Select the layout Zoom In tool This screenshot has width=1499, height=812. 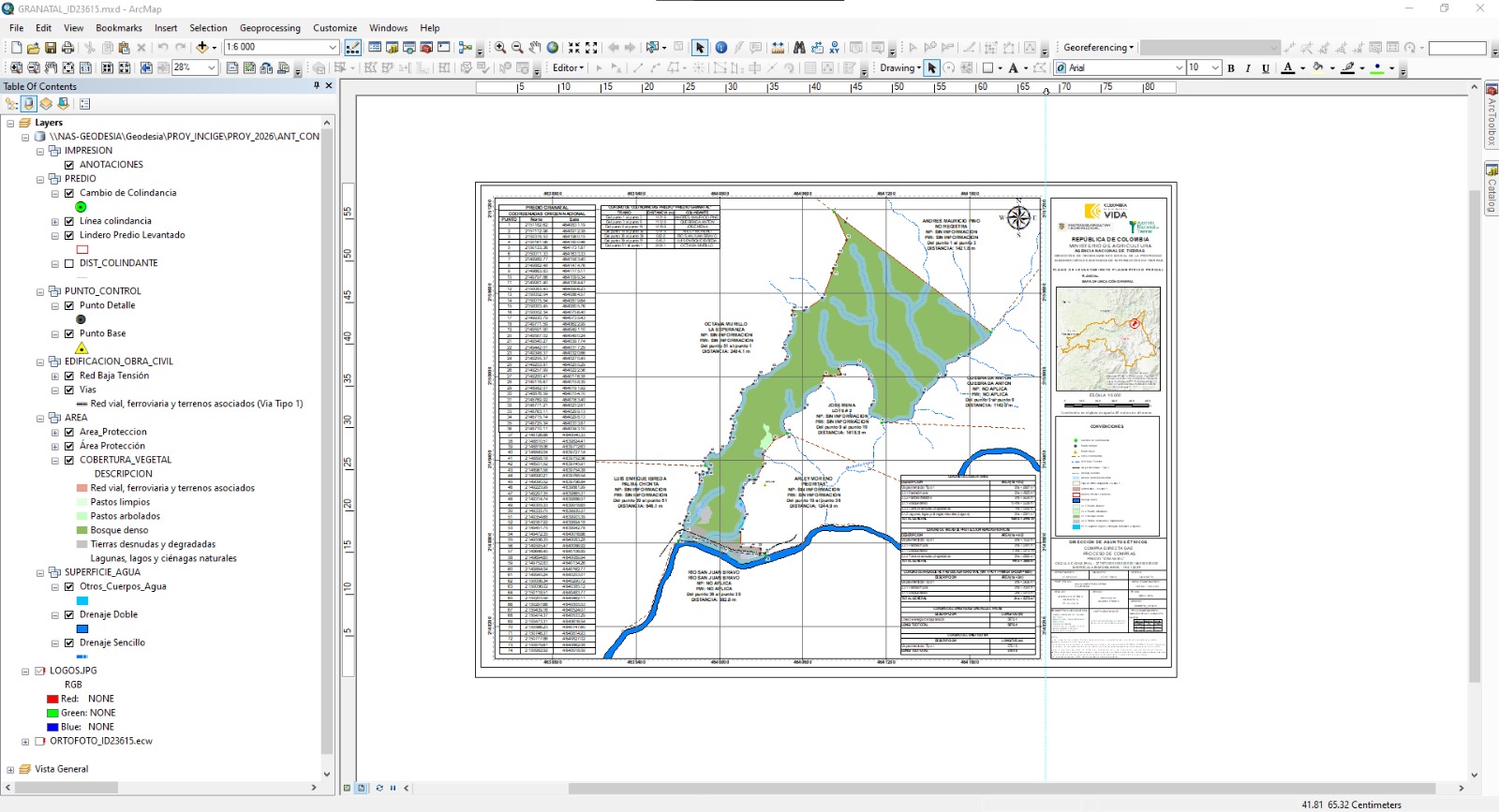click(x=16, y=67)
